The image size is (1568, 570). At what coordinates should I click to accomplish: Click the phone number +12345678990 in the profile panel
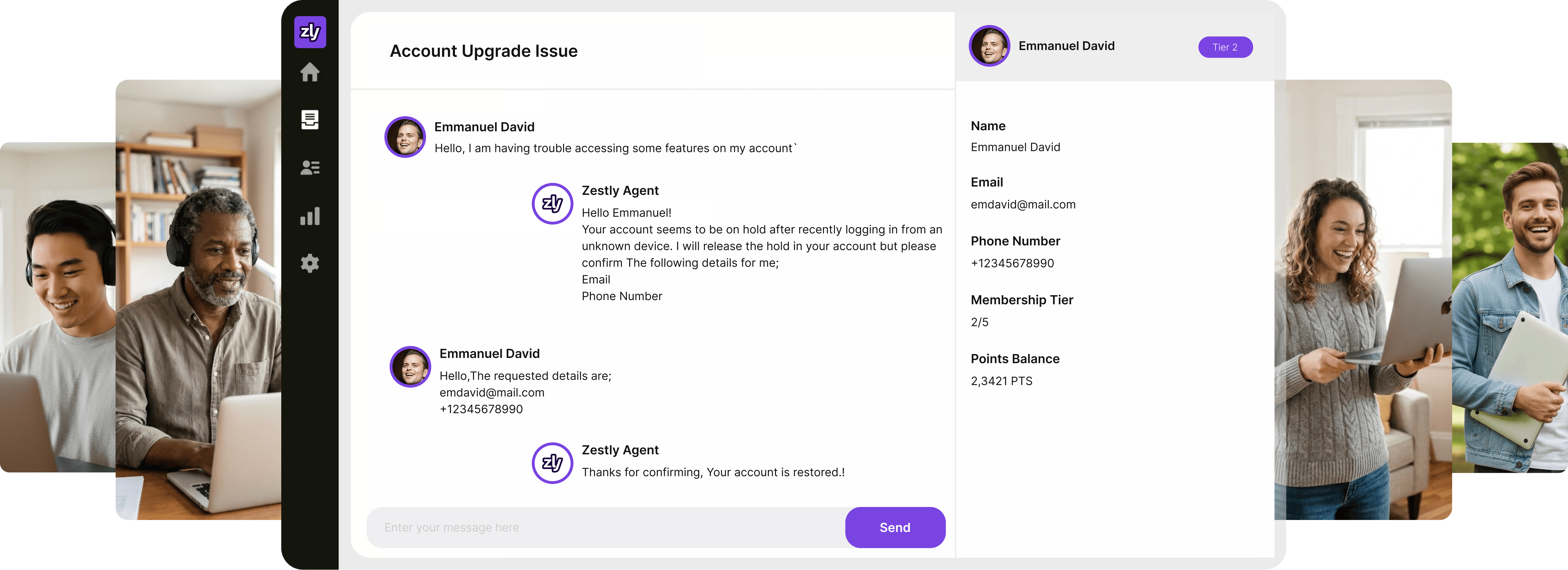pos(1012,263)
